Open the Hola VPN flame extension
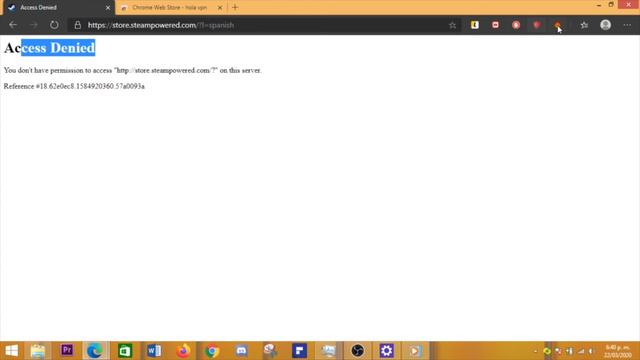 tap(557, 25)
